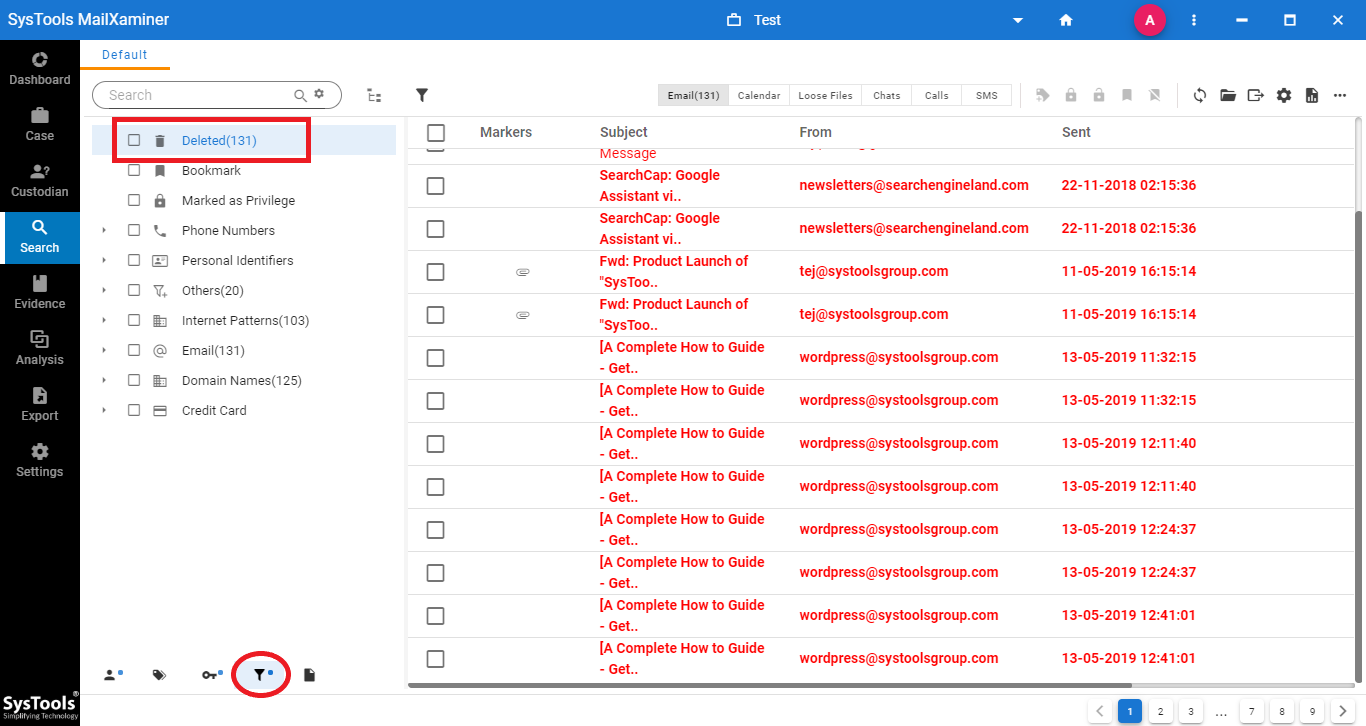Go to home via title bar icon
1366x726 pixels.
pyautogui.click(x=1066, y=20)
